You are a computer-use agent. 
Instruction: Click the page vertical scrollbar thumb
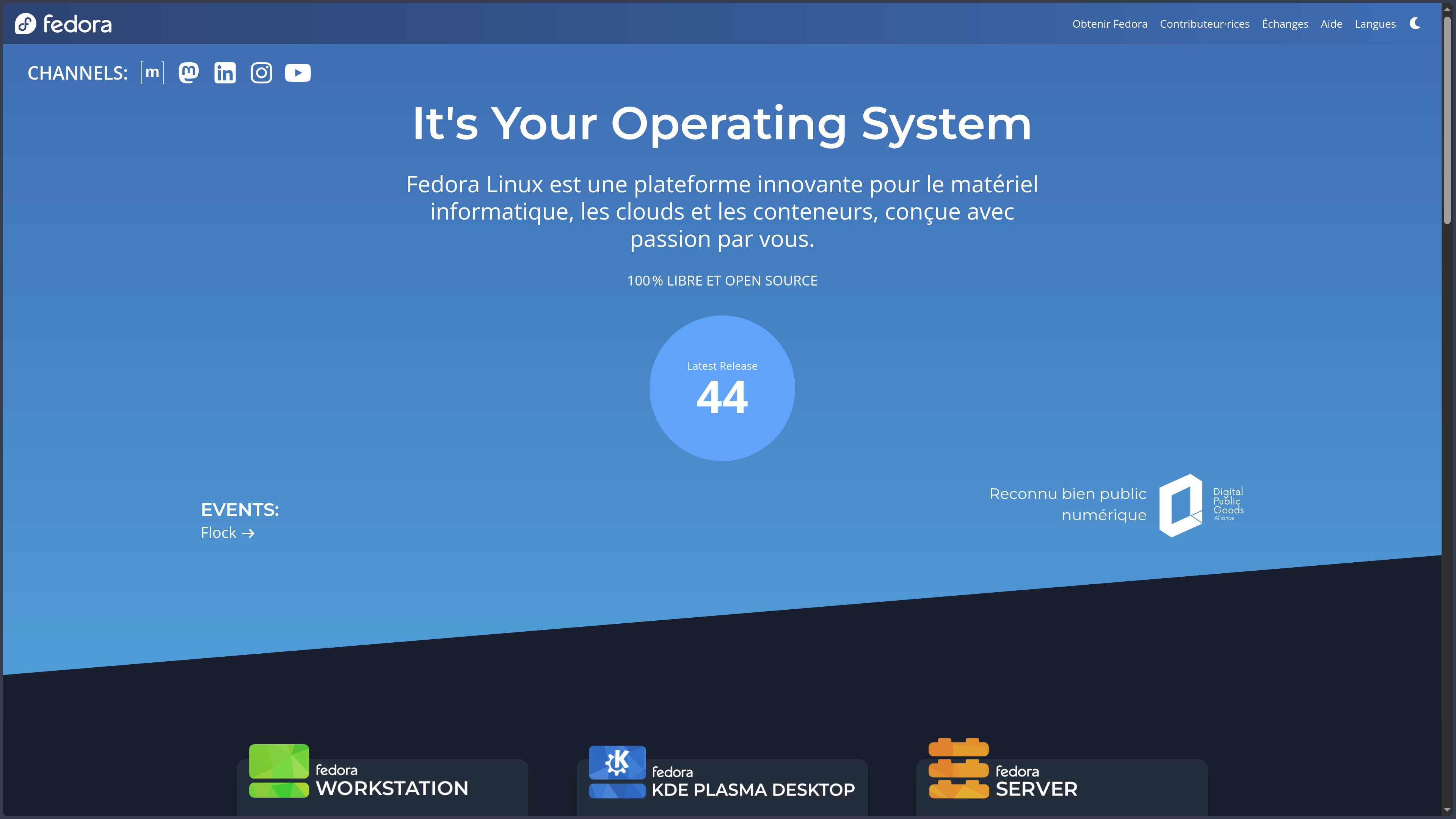coord(1448,121)
